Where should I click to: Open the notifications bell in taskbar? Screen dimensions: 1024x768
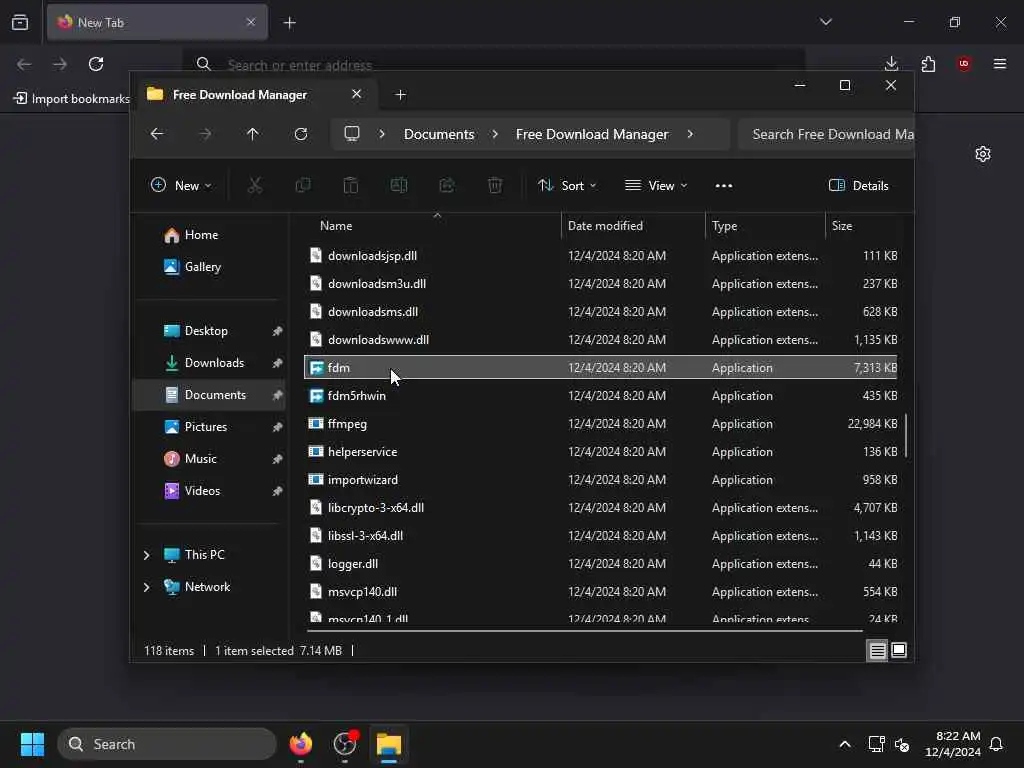[996, 744]
